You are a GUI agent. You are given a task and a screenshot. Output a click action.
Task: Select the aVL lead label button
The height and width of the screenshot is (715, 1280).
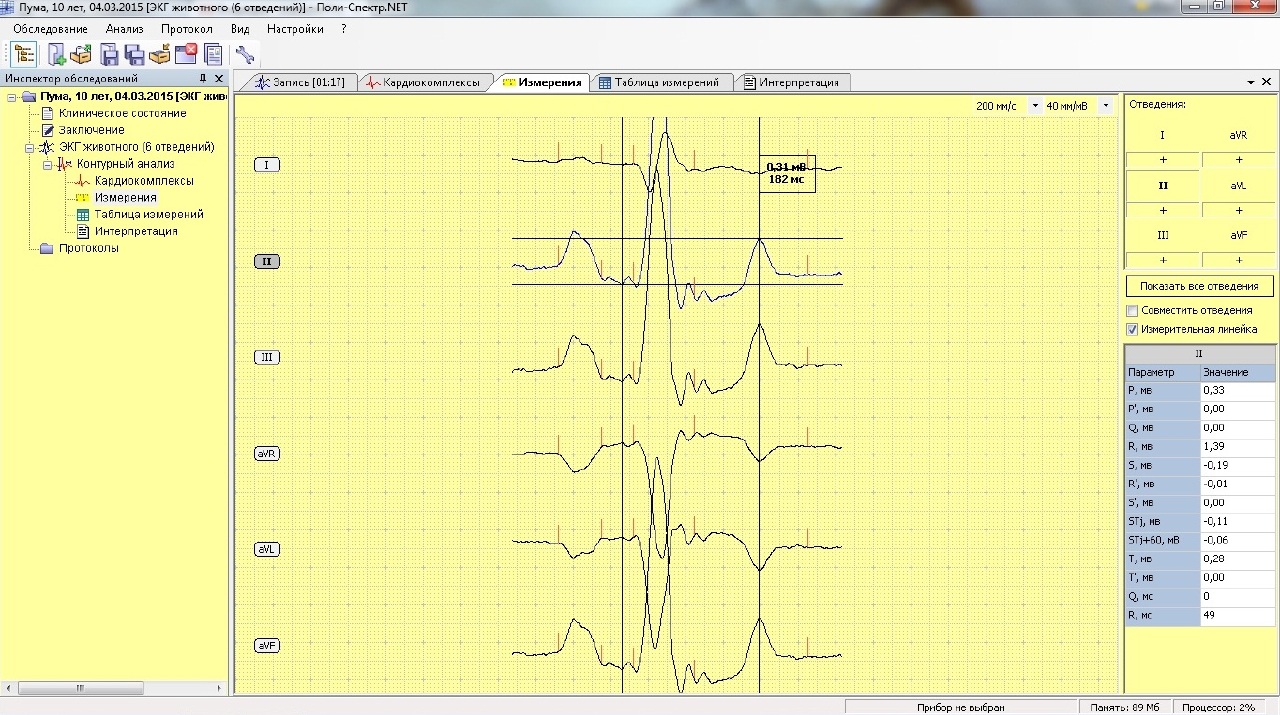click(267, 550)
